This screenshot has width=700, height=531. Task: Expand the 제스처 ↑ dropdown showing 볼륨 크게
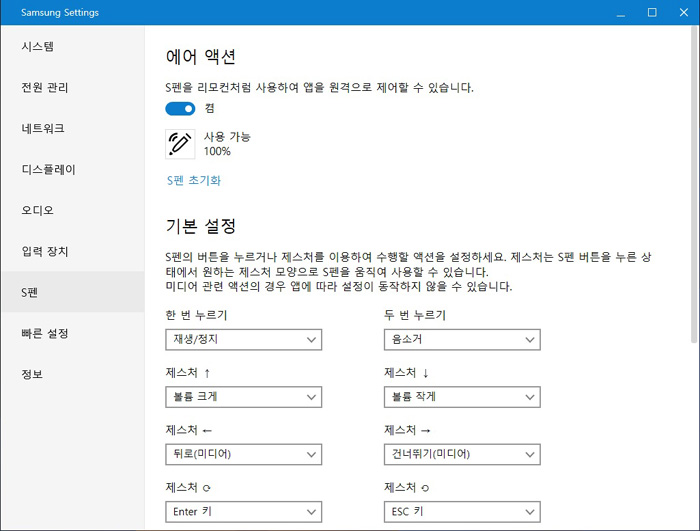click(244, 397)
